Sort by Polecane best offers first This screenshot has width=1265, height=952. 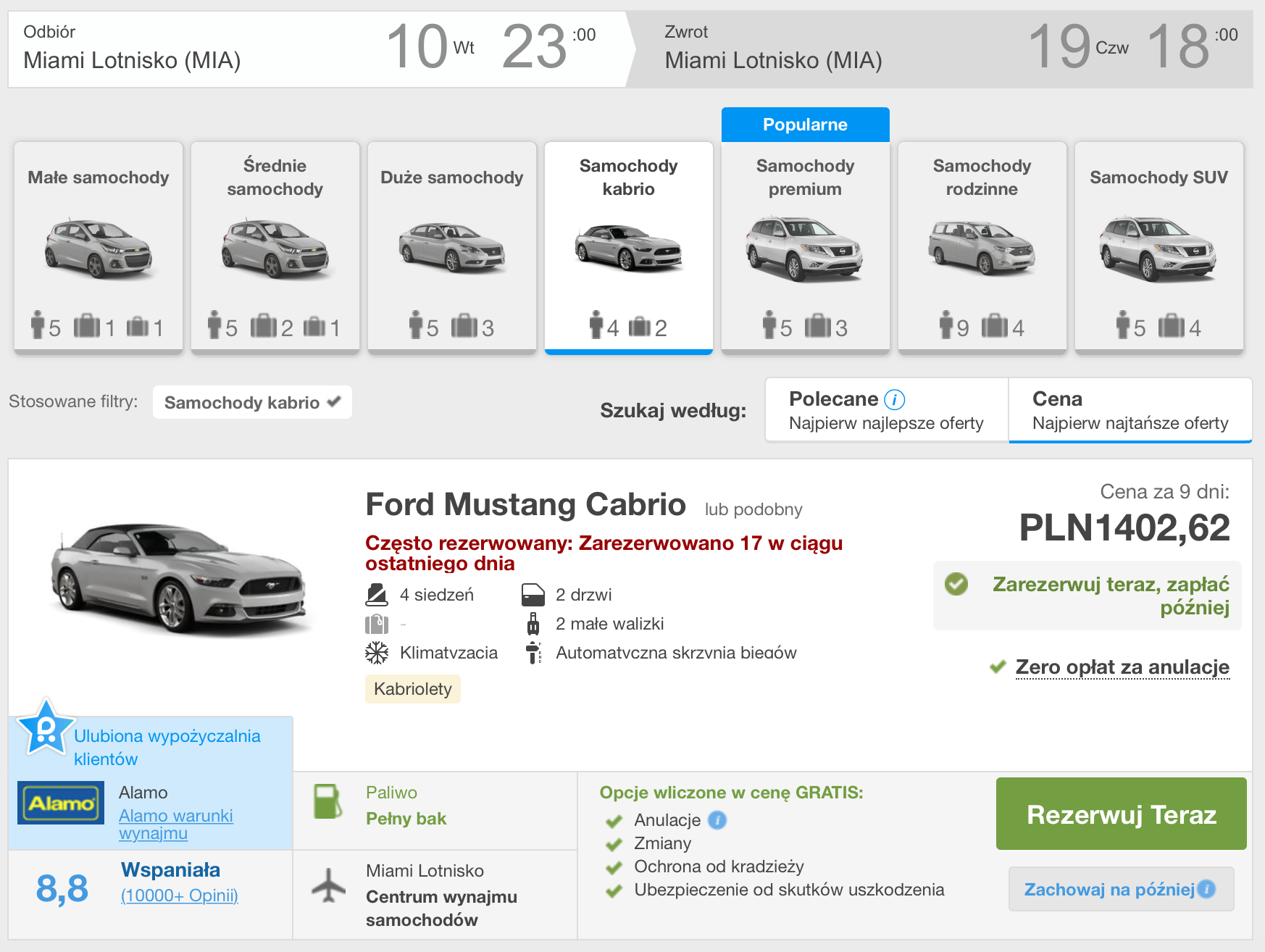(x=887, y=410)
